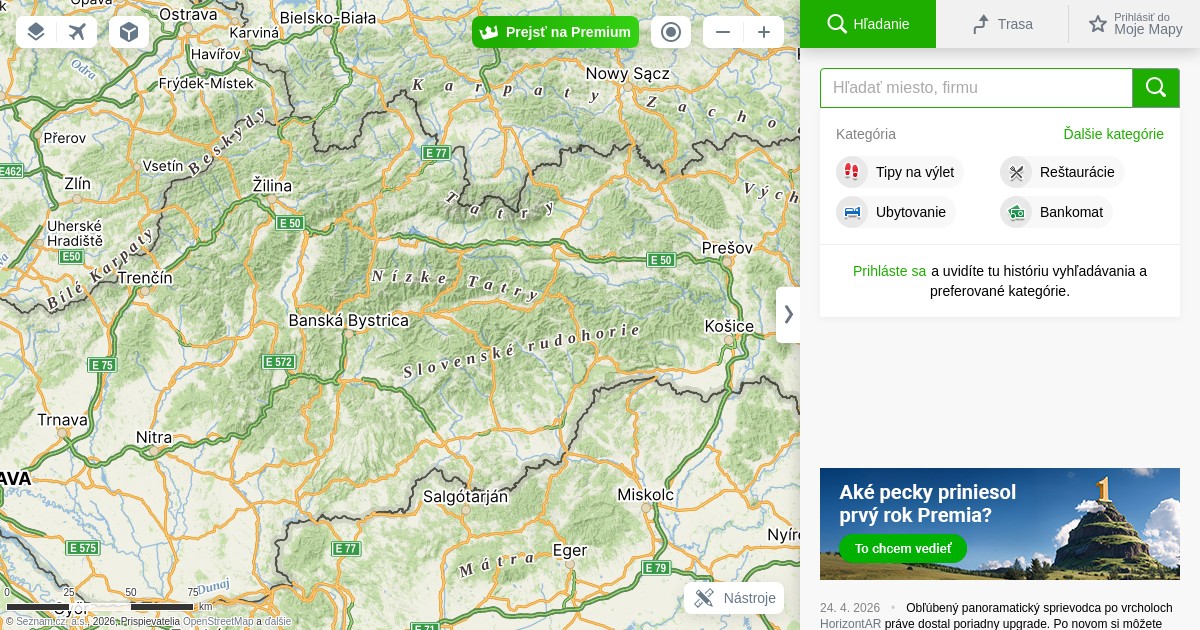Zoom out using the minus button
Viewport: 1200px width, 630px height.
point(723,32)
